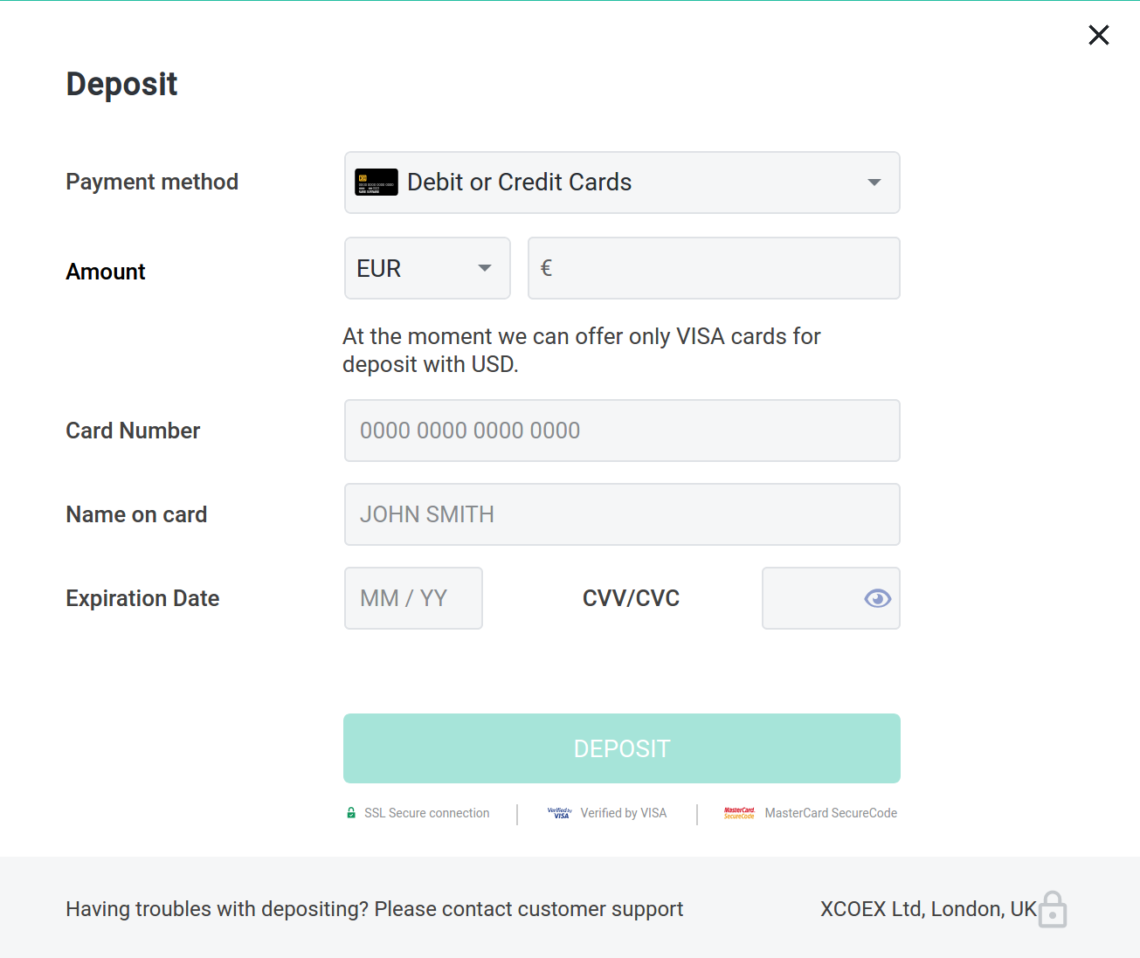Click the MM / YY expiration field

(x=413, y=598)
